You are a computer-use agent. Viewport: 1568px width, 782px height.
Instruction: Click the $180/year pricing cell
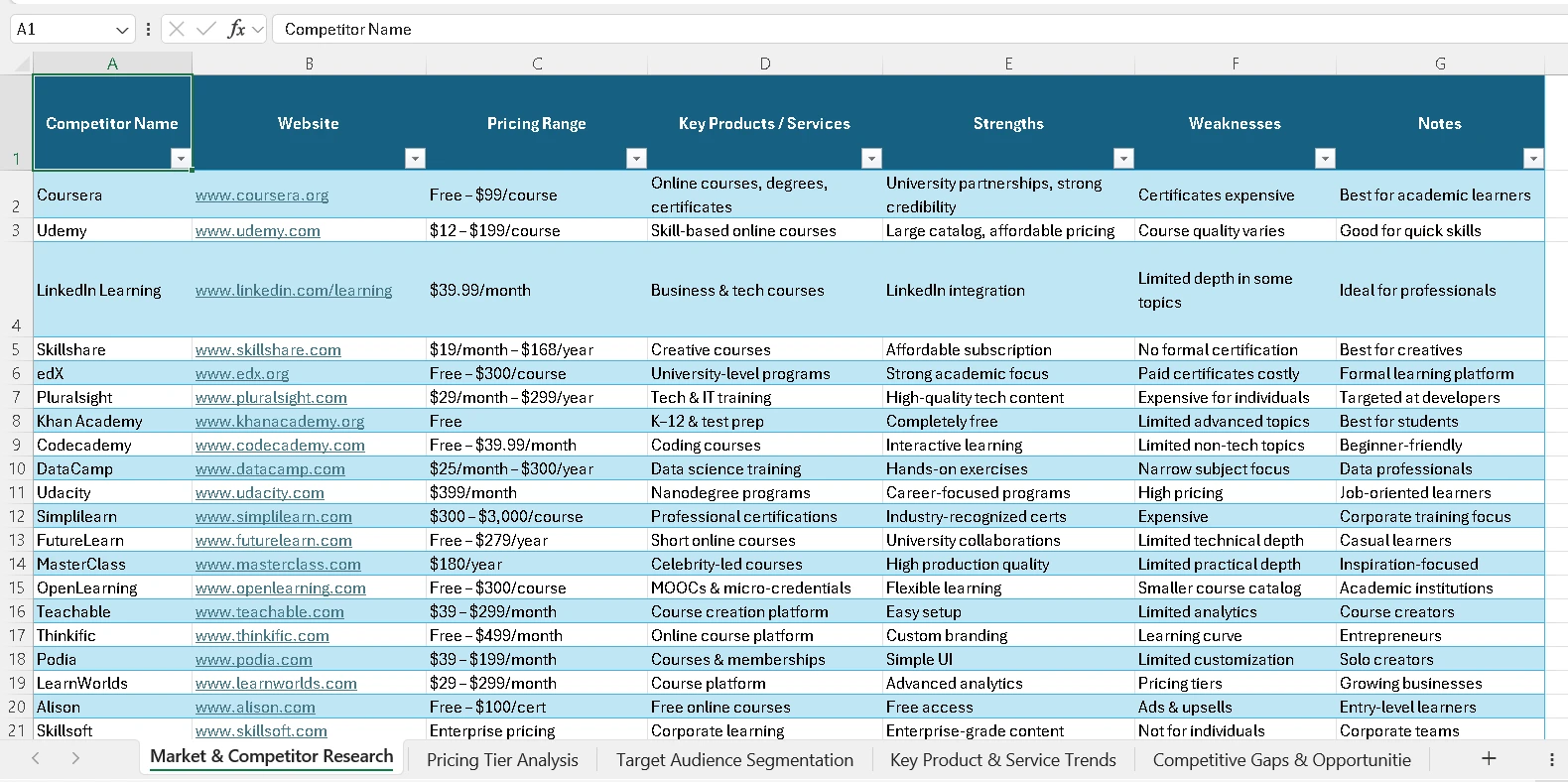[x=537, y=564]
